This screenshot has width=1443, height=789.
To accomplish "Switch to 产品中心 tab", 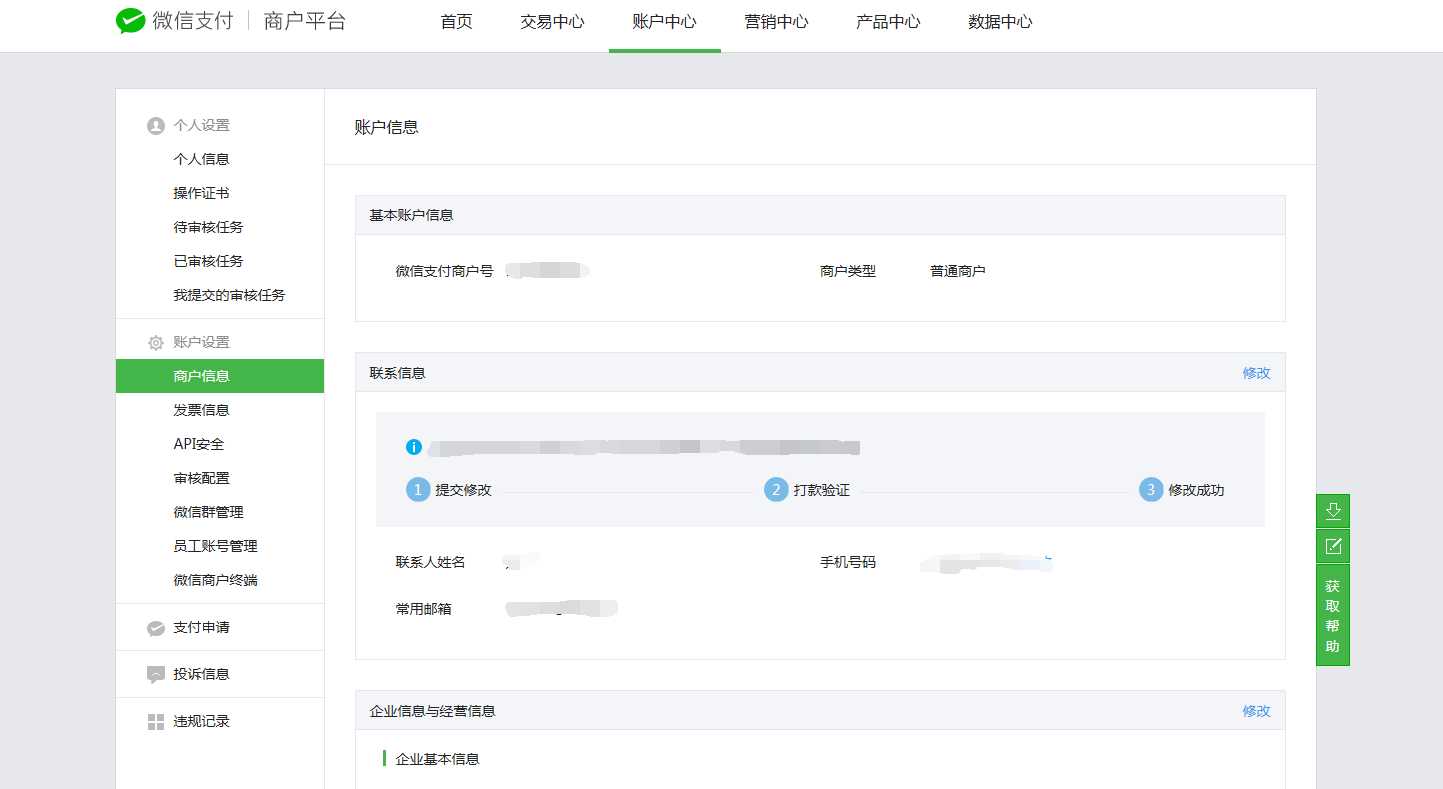I will 889,22.
